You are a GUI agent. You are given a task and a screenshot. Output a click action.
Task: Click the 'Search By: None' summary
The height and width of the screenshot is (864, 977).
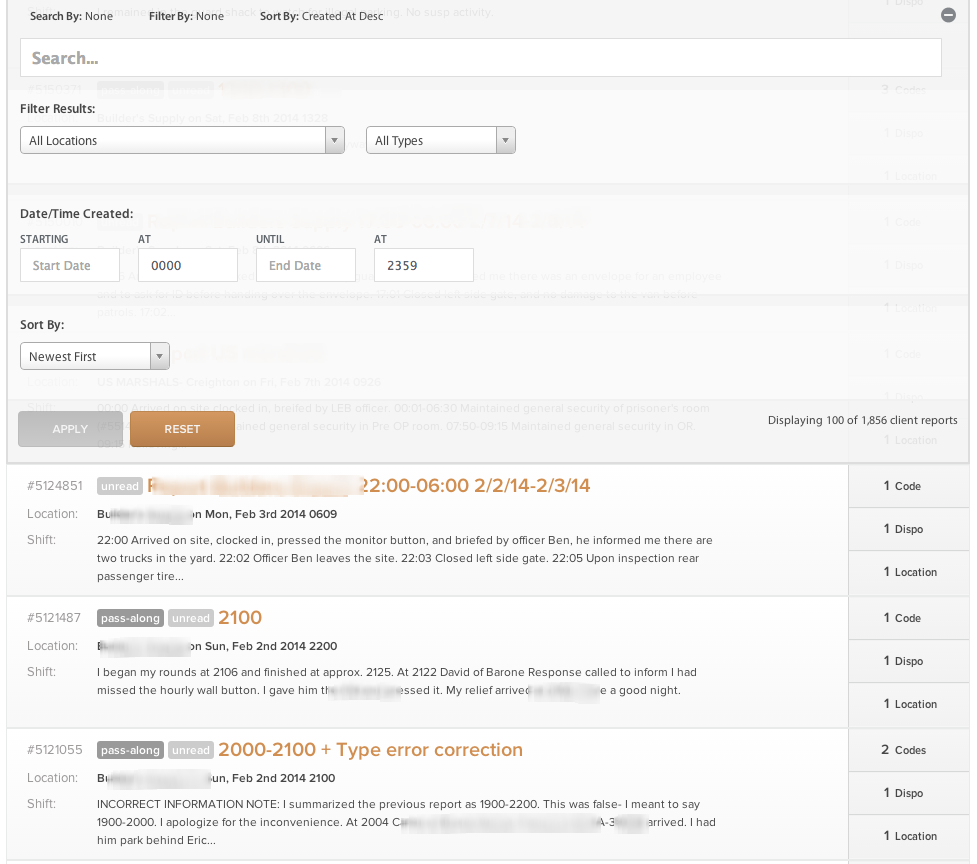[72, 16]
